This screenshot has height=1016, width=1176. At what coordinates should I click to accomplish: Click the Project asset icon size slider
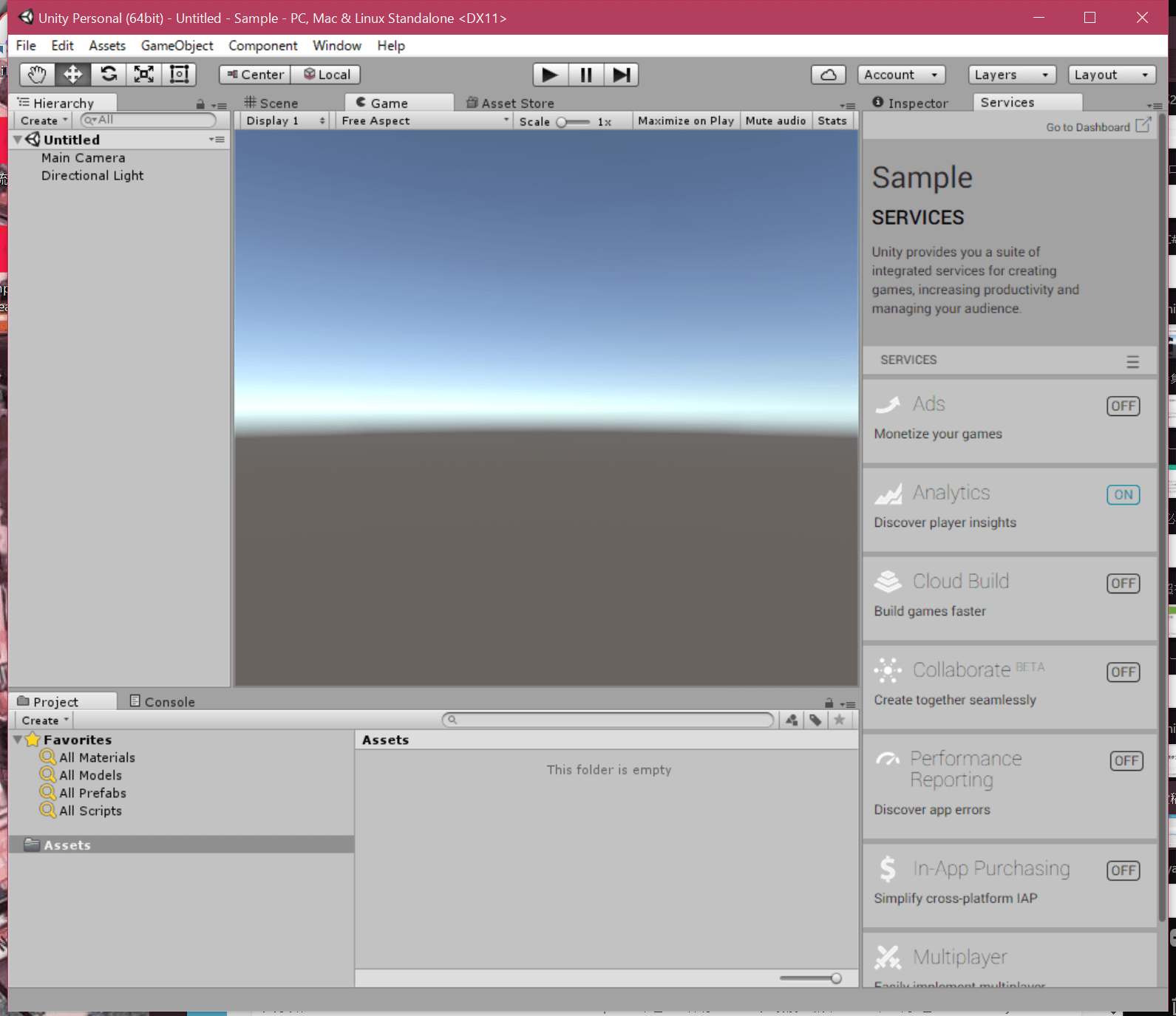(811, 978)
